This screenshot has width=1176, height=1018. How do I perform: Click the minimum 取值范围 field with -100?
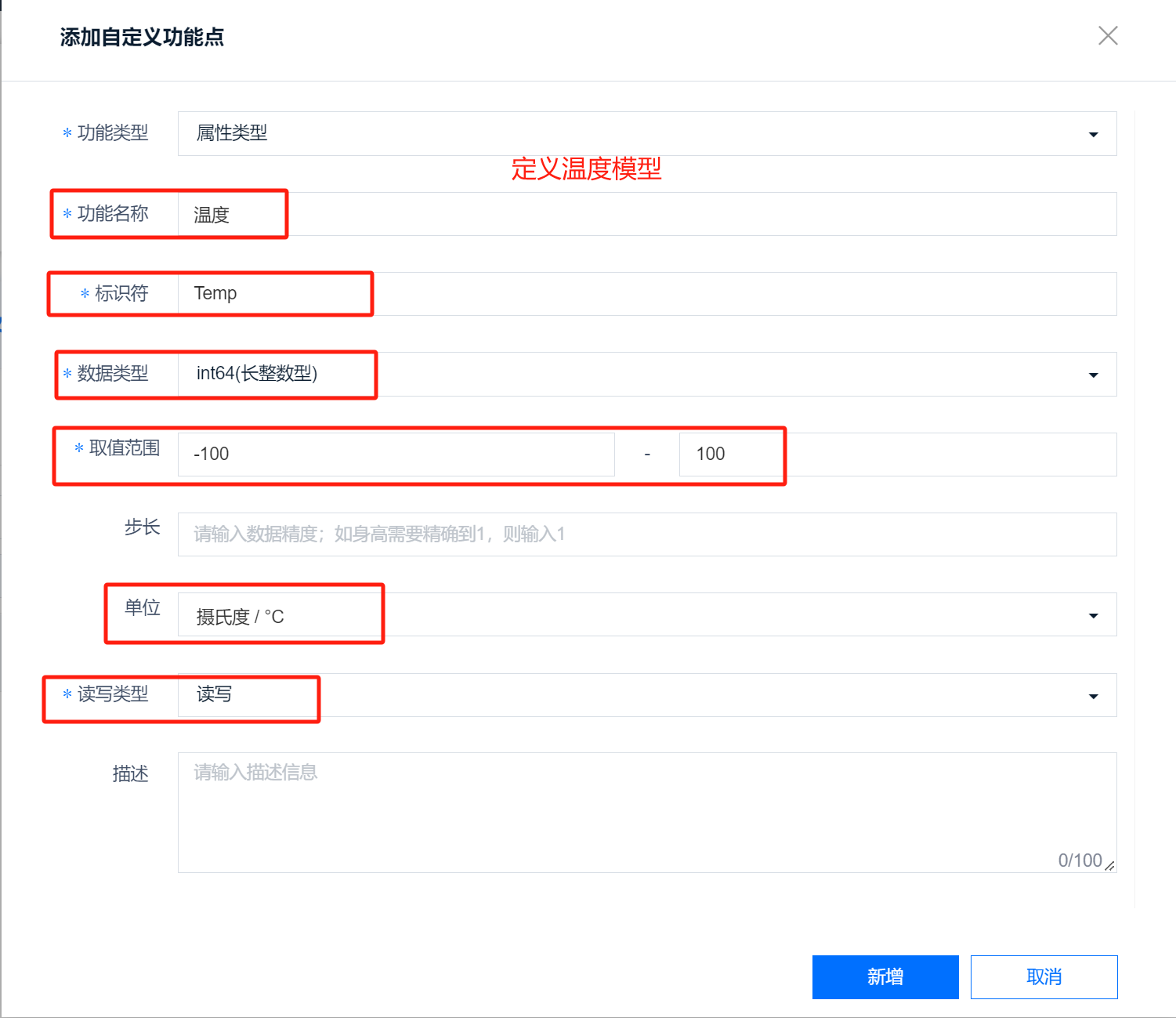(396, 455)
